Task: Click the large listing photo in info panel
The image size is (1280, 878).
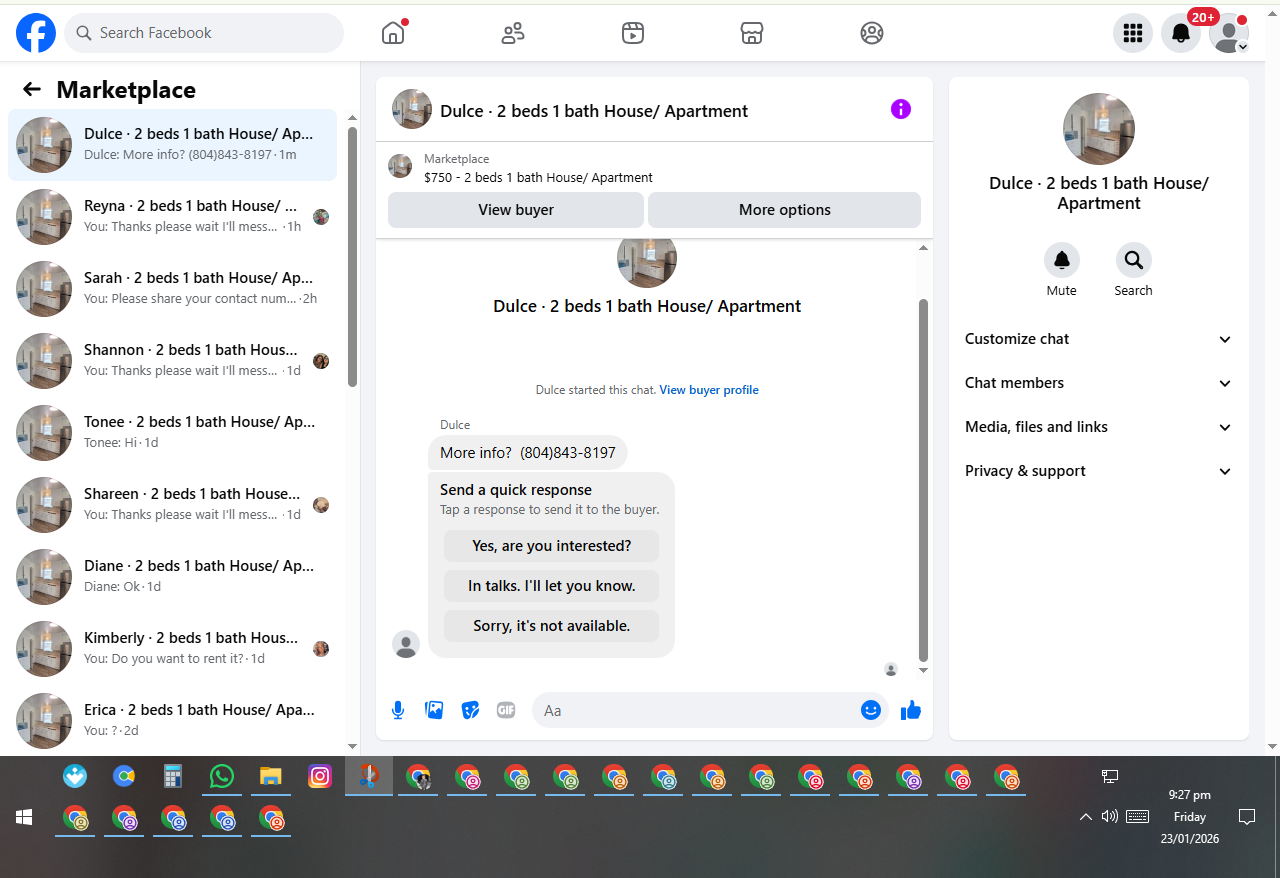Action: tap(1099, 129)
